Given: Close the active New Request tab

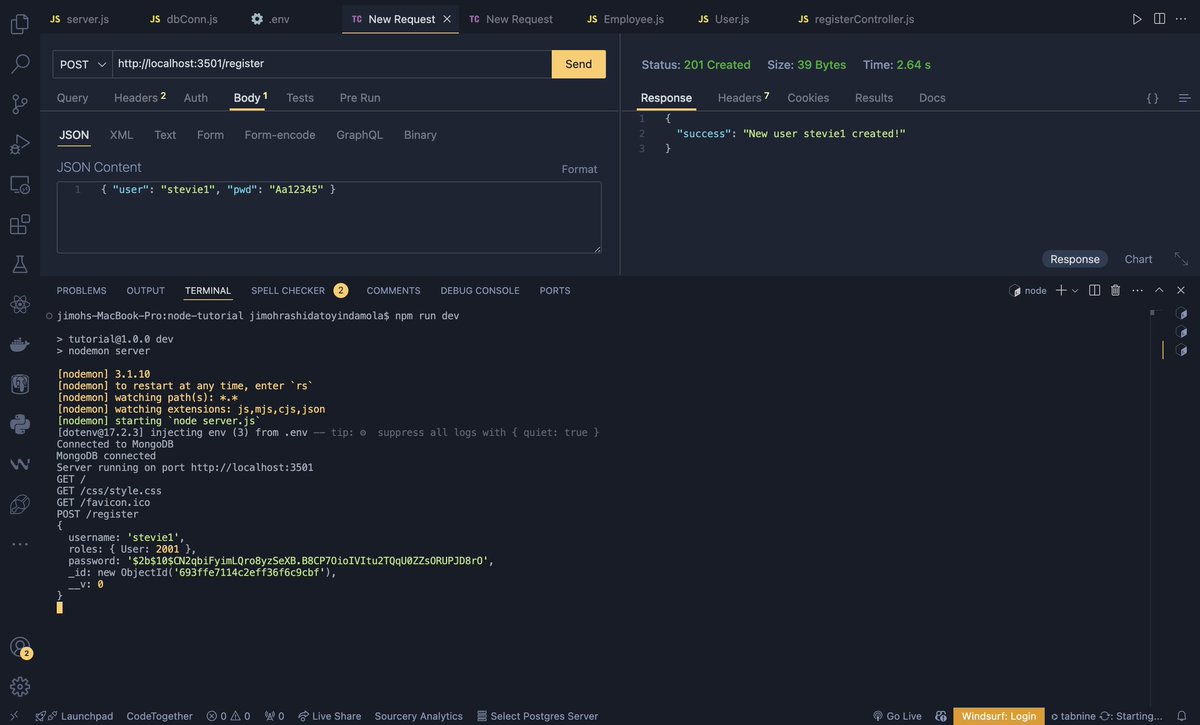Looking at the screenshot, I should [x=447, y=19].
